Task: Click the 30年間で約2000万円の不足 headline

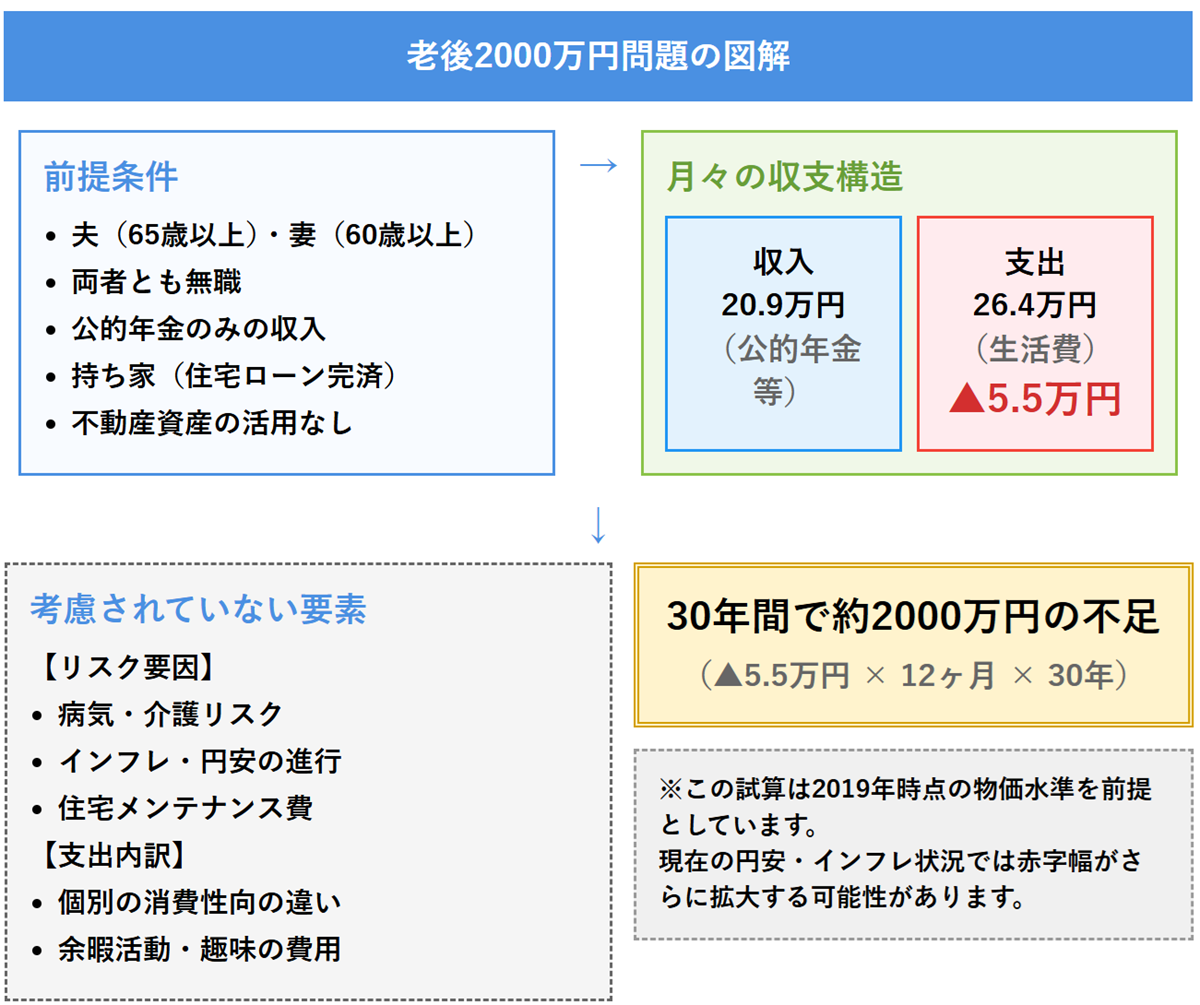Action: [912, 619]
